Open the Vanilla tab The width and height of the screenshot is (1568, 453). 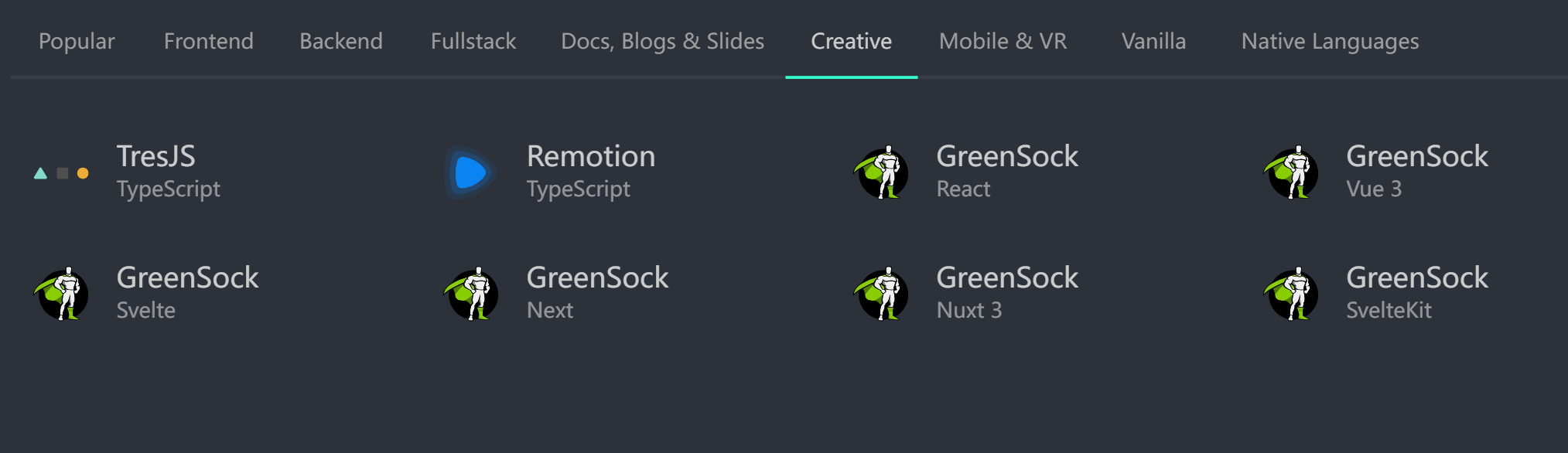pos(1153,41)
